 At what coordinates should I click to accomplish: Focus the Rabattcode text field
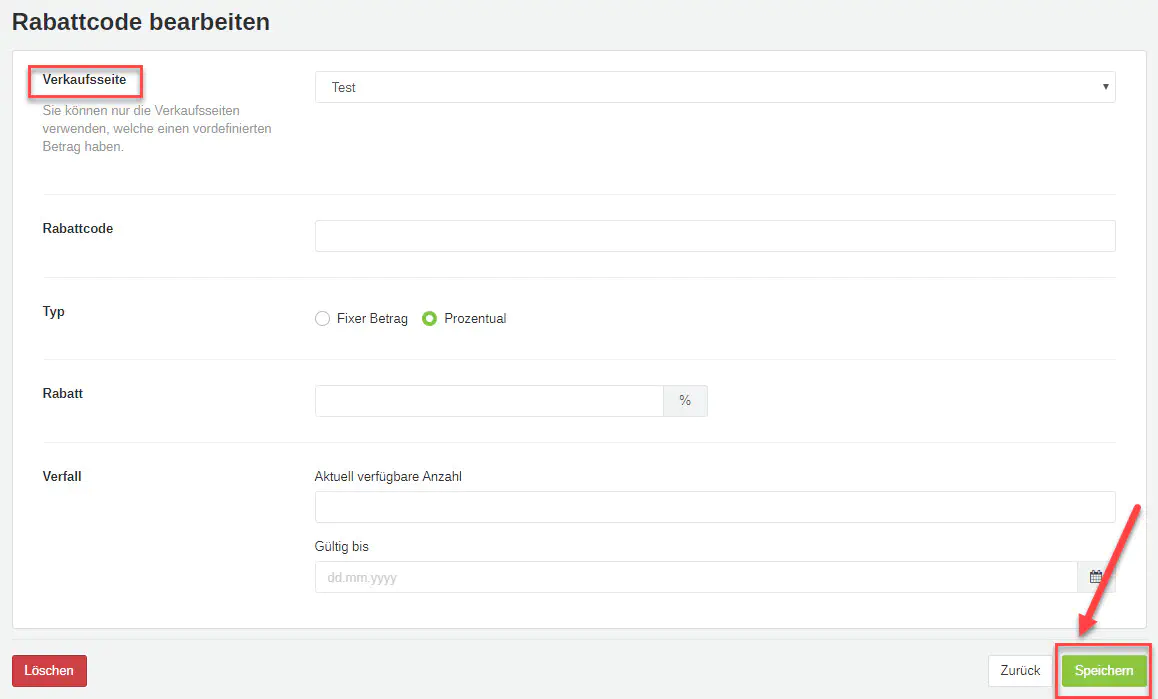pos(714,236)
